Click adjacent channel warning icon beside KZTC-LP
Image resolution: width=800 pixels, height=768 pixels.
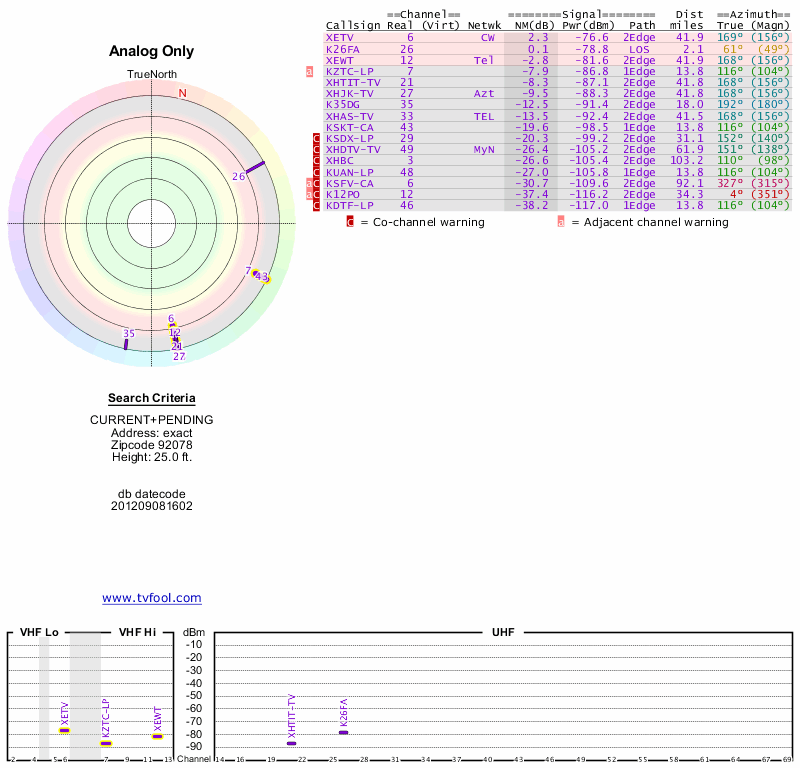coord(310,72)
